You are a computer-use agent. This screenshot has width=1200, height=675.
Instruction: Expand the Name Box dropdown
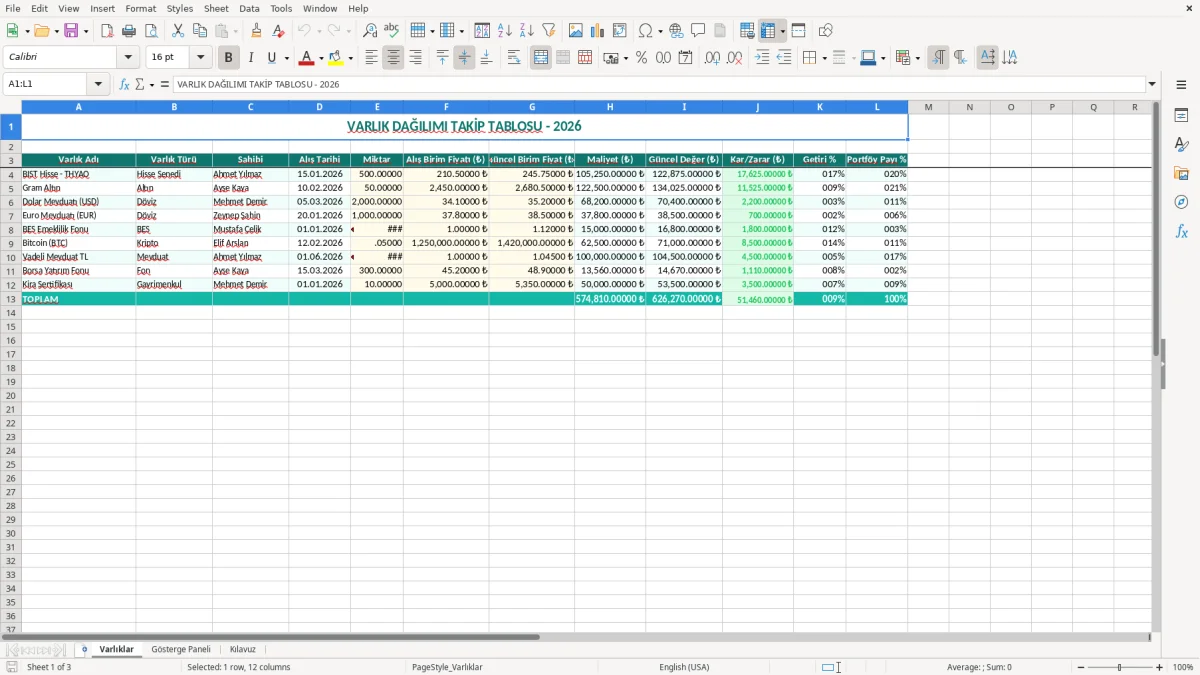coord(99,85)
